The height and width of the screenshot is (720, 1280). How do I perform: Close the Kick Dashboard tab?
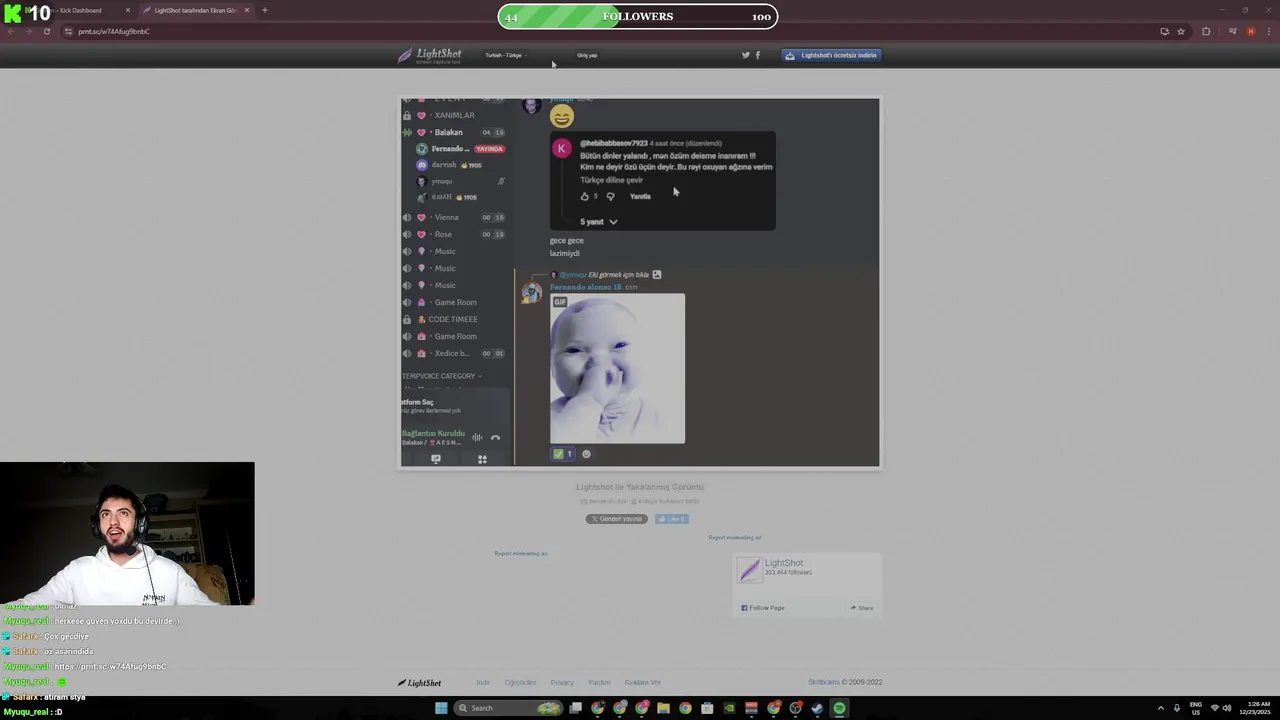(x=127, y=10)
